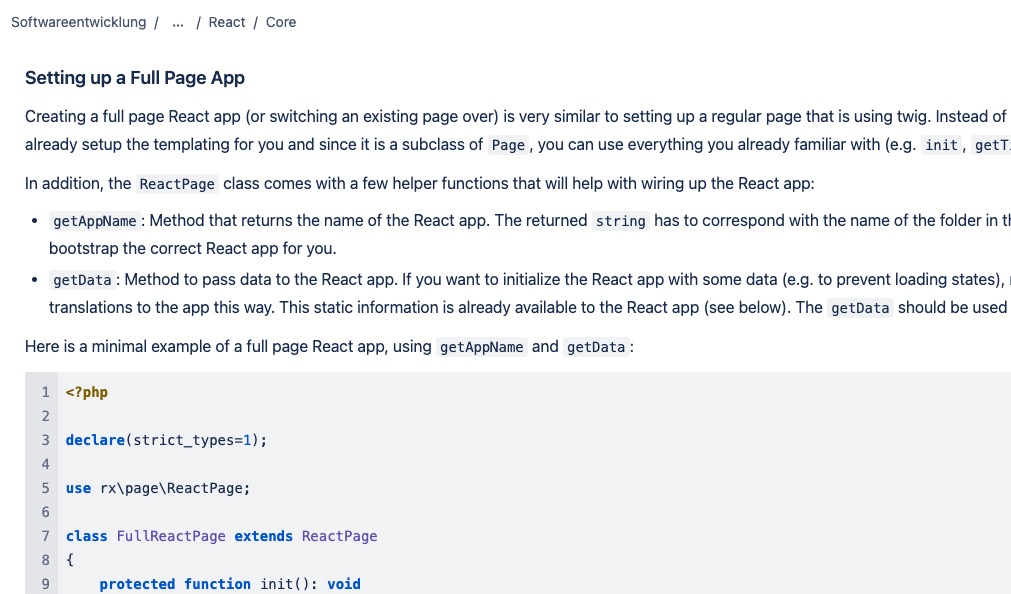Click the getData code after 'The'
1011x594 pixels.
click(860, 308)
